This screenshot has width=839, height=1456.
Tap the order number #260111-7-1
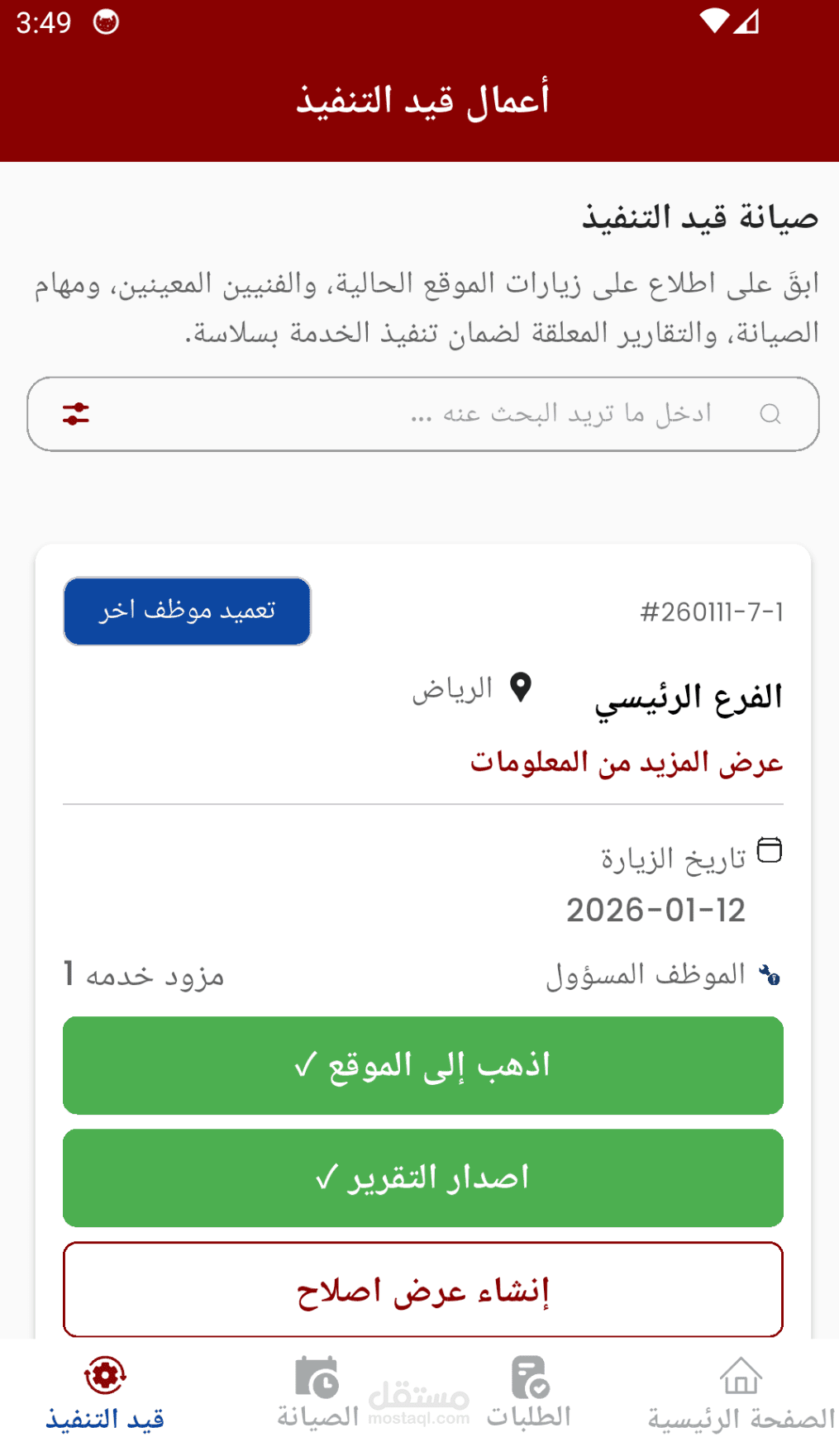pos(711,612)
